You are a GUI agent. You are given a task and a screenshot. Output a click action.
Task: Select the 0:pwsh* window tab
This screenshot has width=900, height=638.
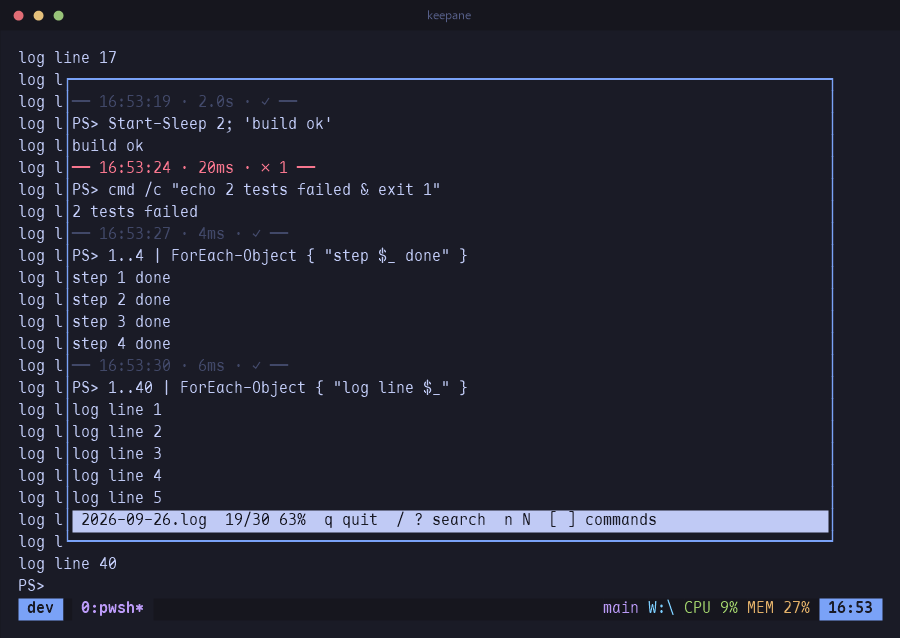coord(112,608)
